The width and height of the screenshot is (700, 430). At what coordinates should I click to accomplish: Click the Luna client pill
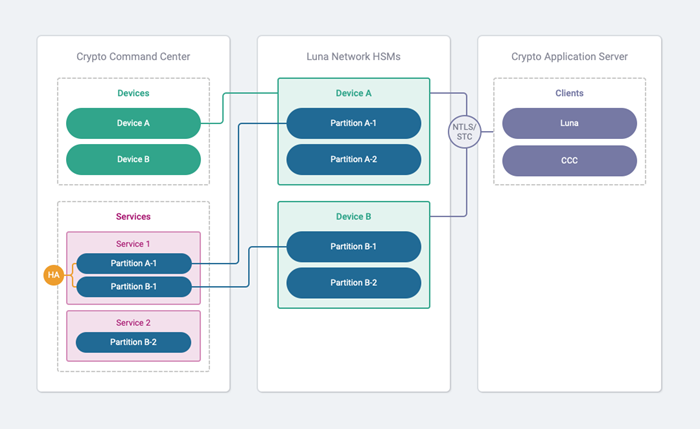[569, 124]
